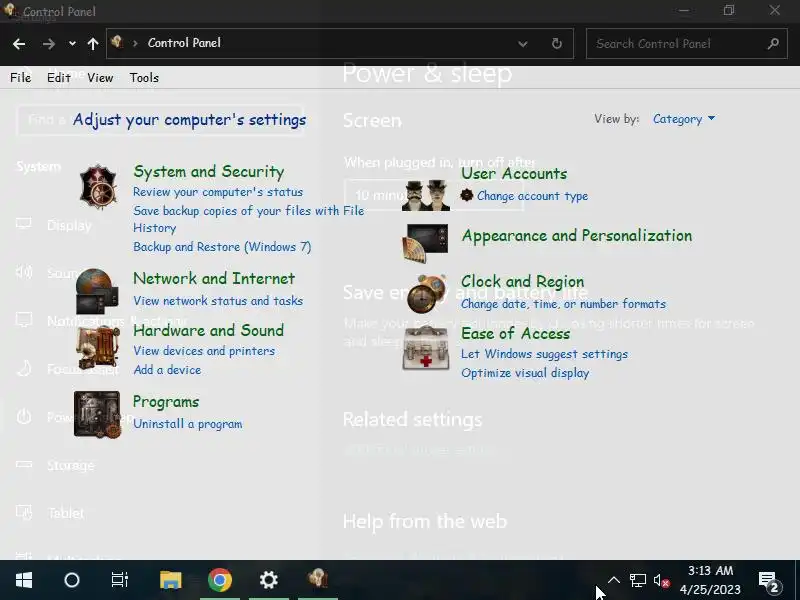Open the Programs category icon

(x=97, y=414)
